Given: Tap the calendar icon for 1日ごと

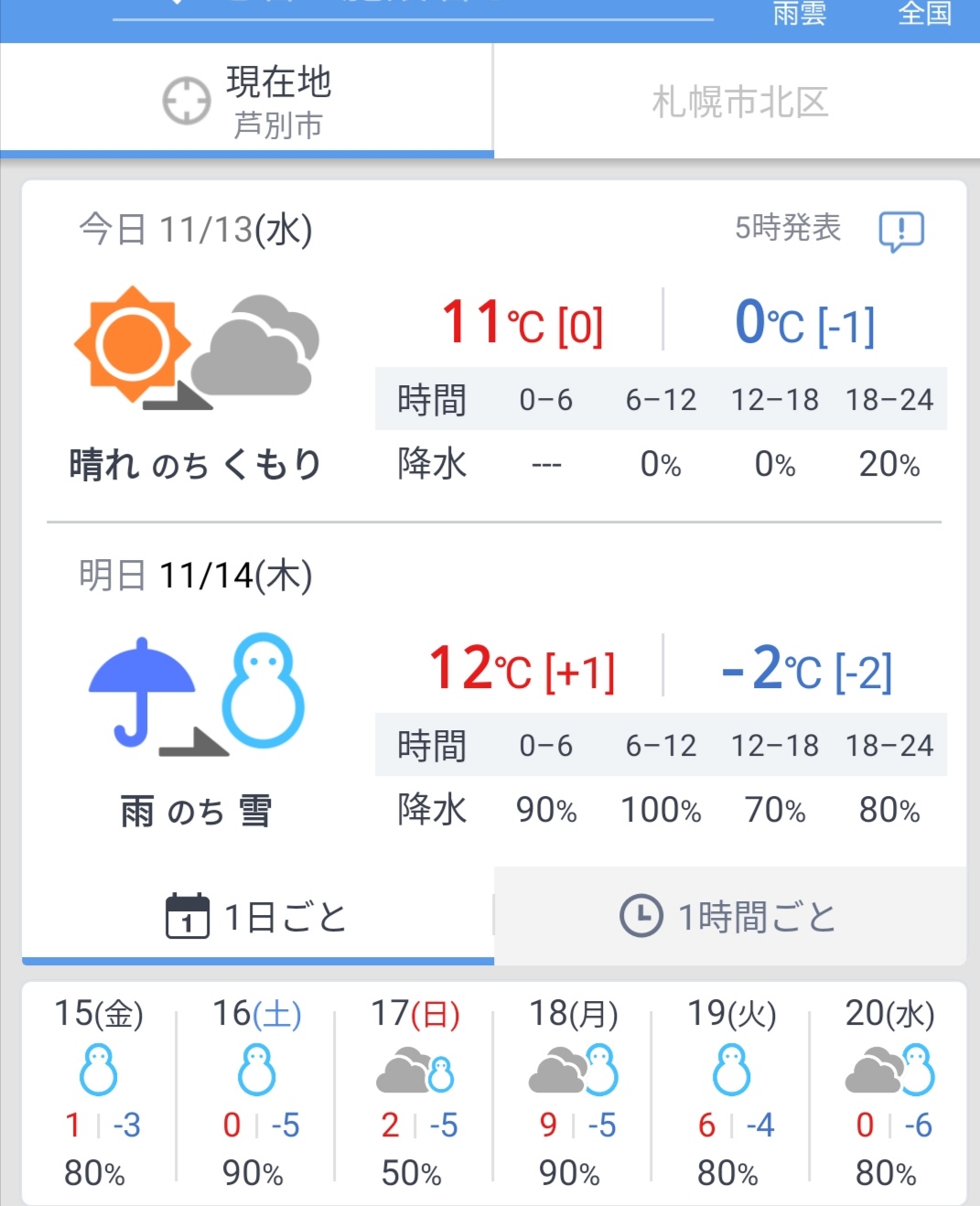Looking at the screenshot, I should (x=188, y=916).
